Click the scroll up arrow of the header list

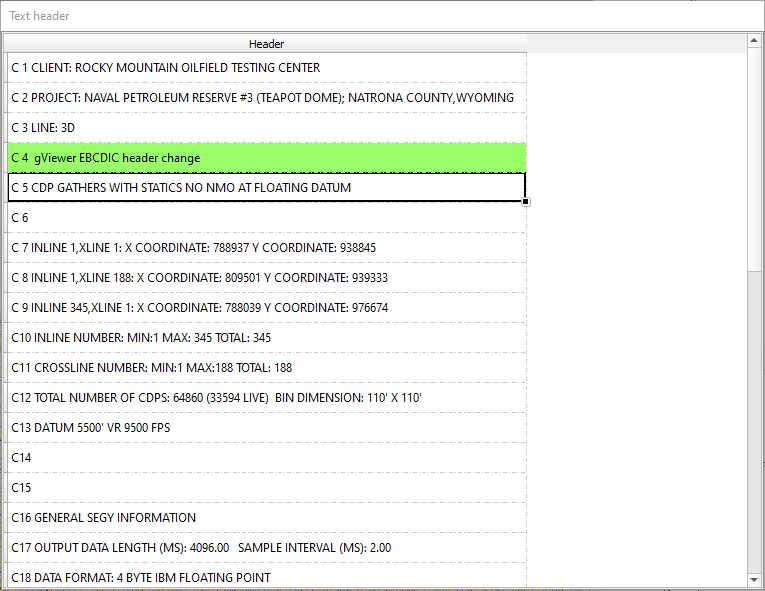coord(754,41)
